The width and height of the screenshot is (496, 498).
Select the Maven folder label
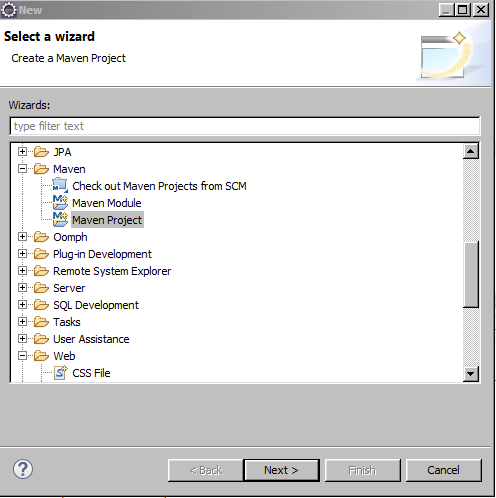pos(69,169)
